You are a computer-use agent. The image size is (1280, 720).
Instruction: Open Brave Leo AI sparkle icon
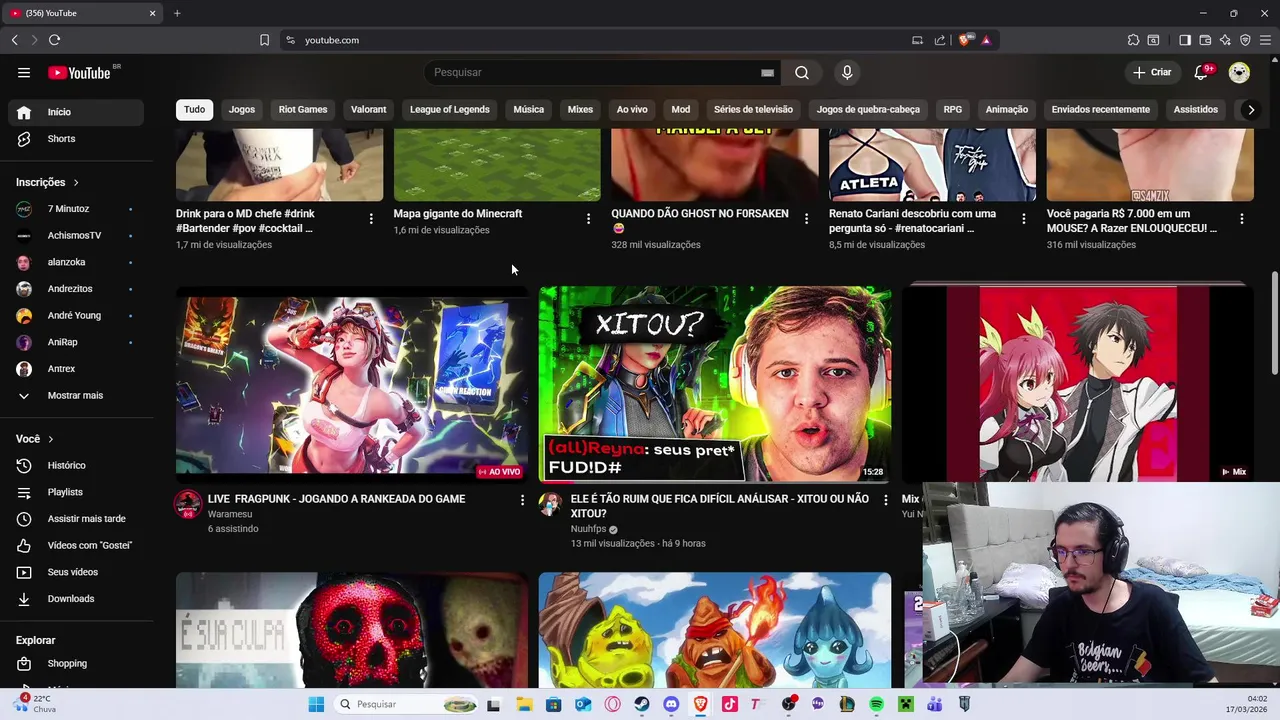click(x=1225, y=40)
